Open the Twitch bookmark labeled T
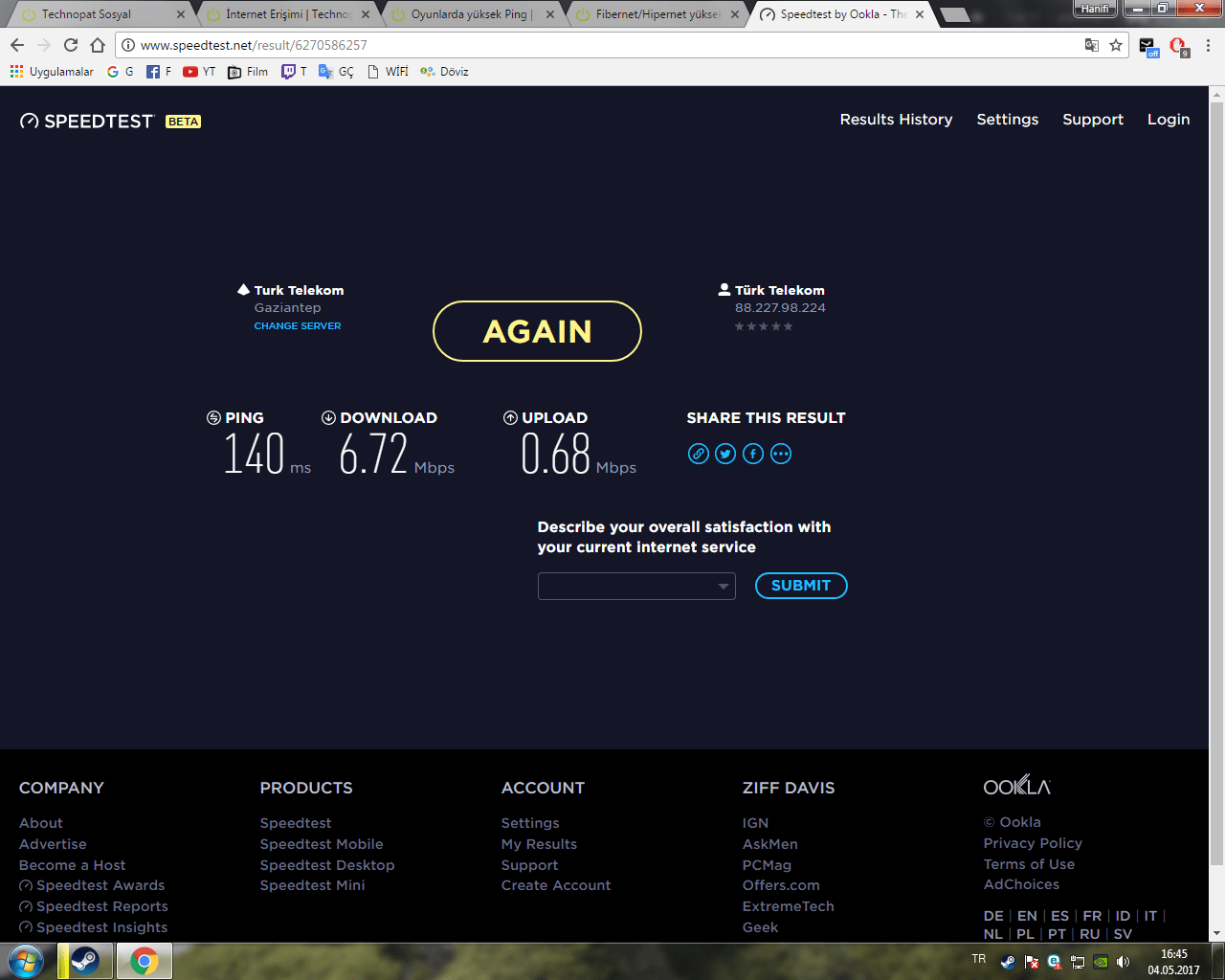 [x=294, y=72]
